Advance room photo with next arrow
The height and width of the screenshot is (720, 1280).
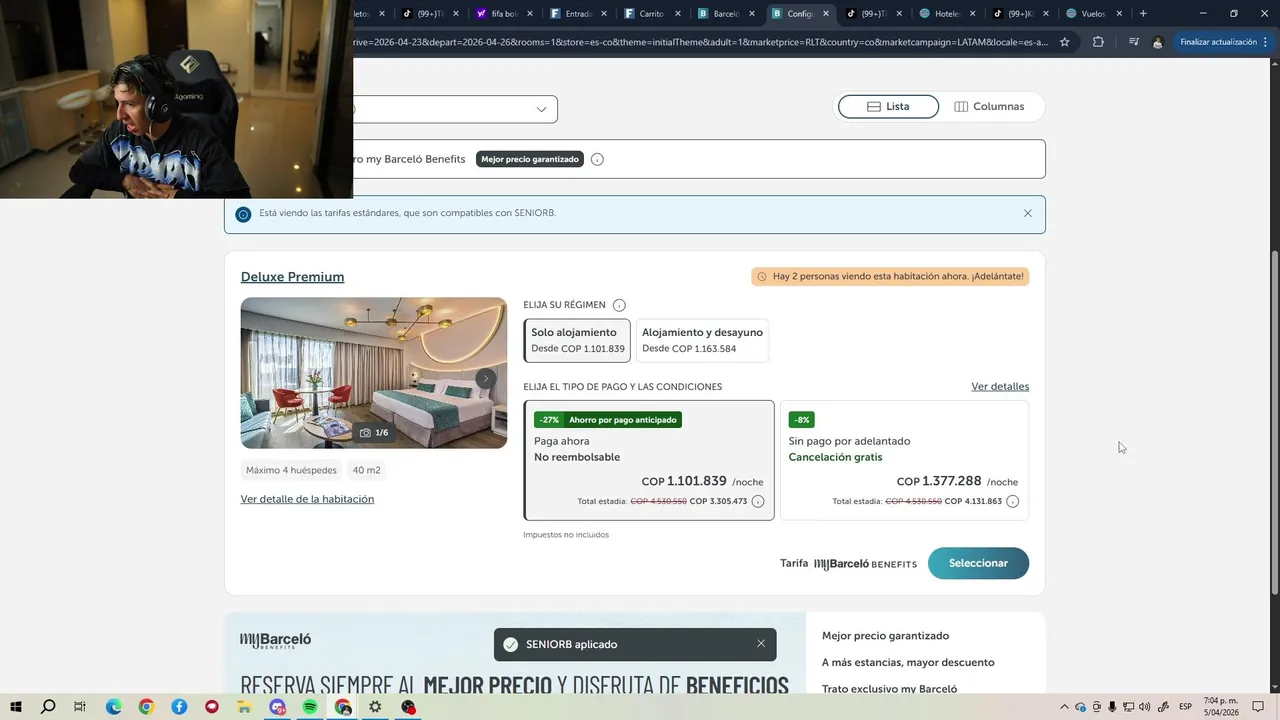(x=486, y=378)
